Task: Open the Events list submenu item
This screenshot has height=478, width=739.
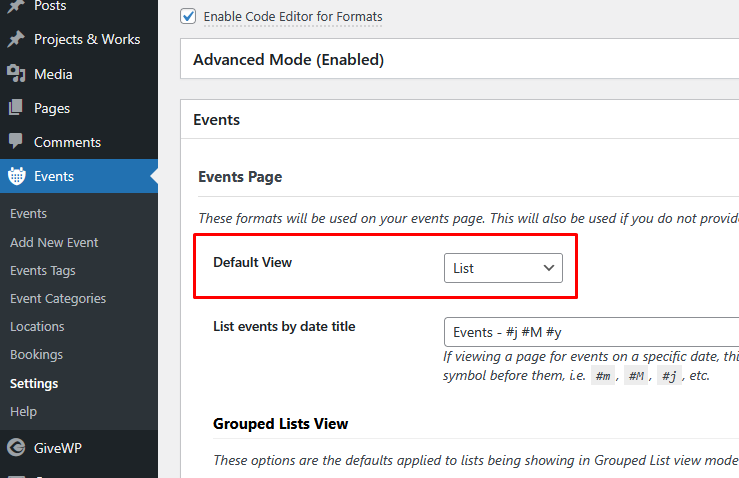Action: 28,213
